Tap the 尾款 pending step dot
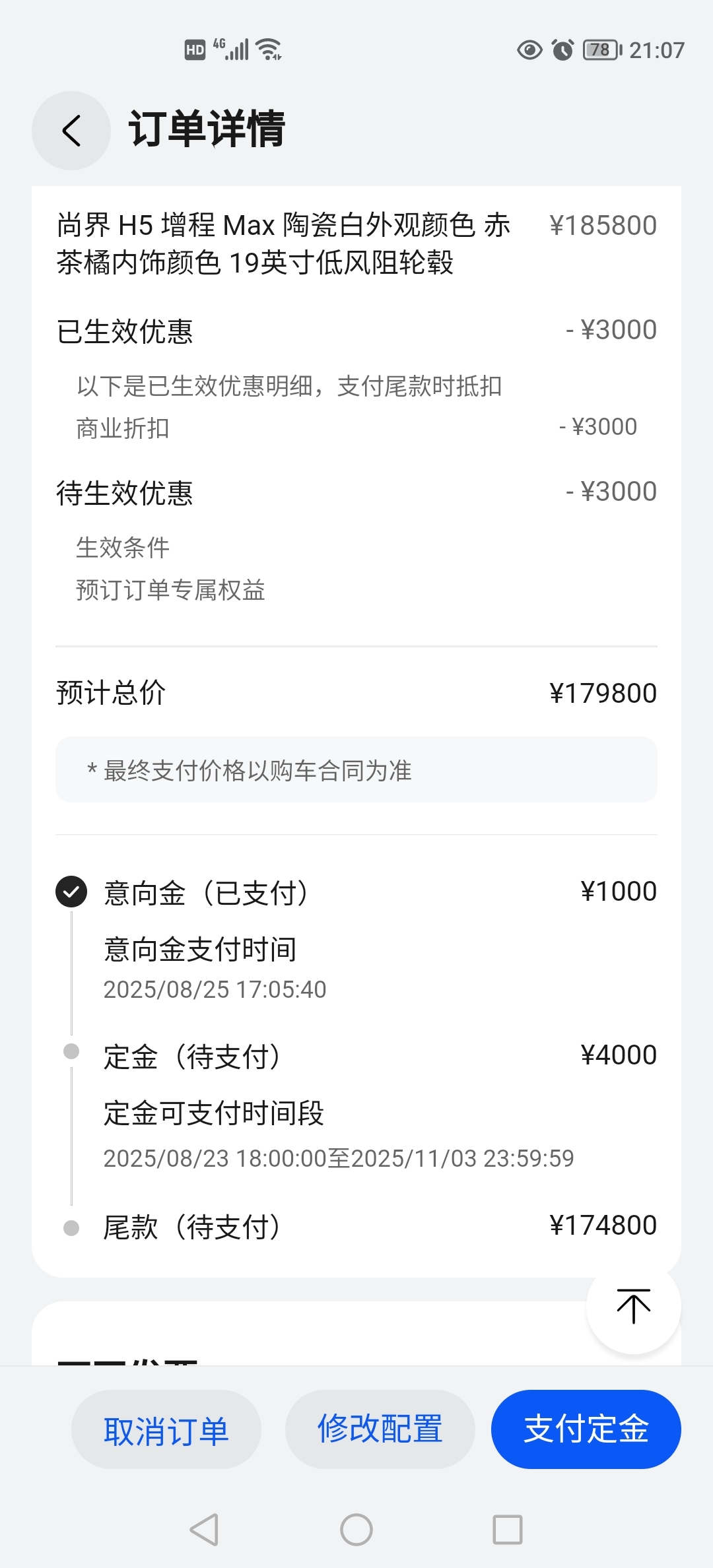This screenshot has width=713, height=1568. click(71, 1228)
